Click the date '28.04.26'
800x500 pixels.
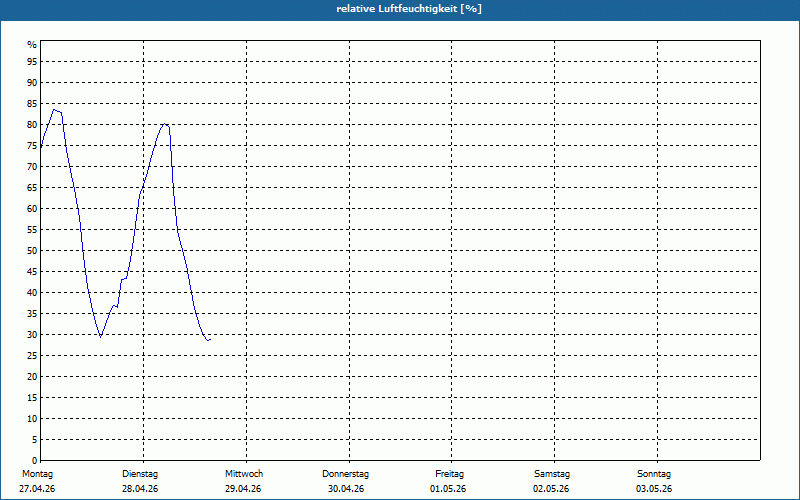(x=140, y=489)
